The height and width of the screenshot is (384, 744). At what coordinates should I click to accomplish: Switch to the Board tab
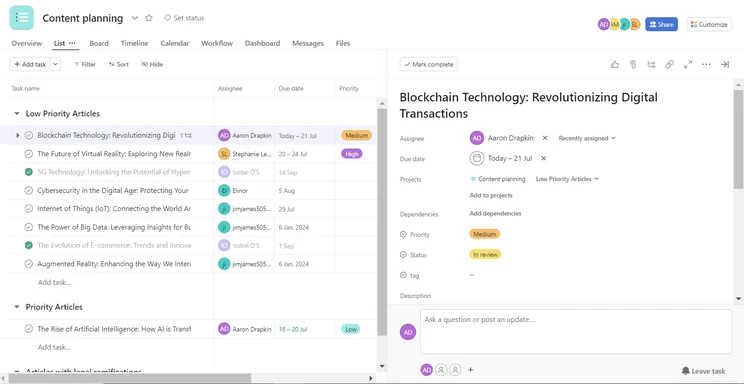99,43
